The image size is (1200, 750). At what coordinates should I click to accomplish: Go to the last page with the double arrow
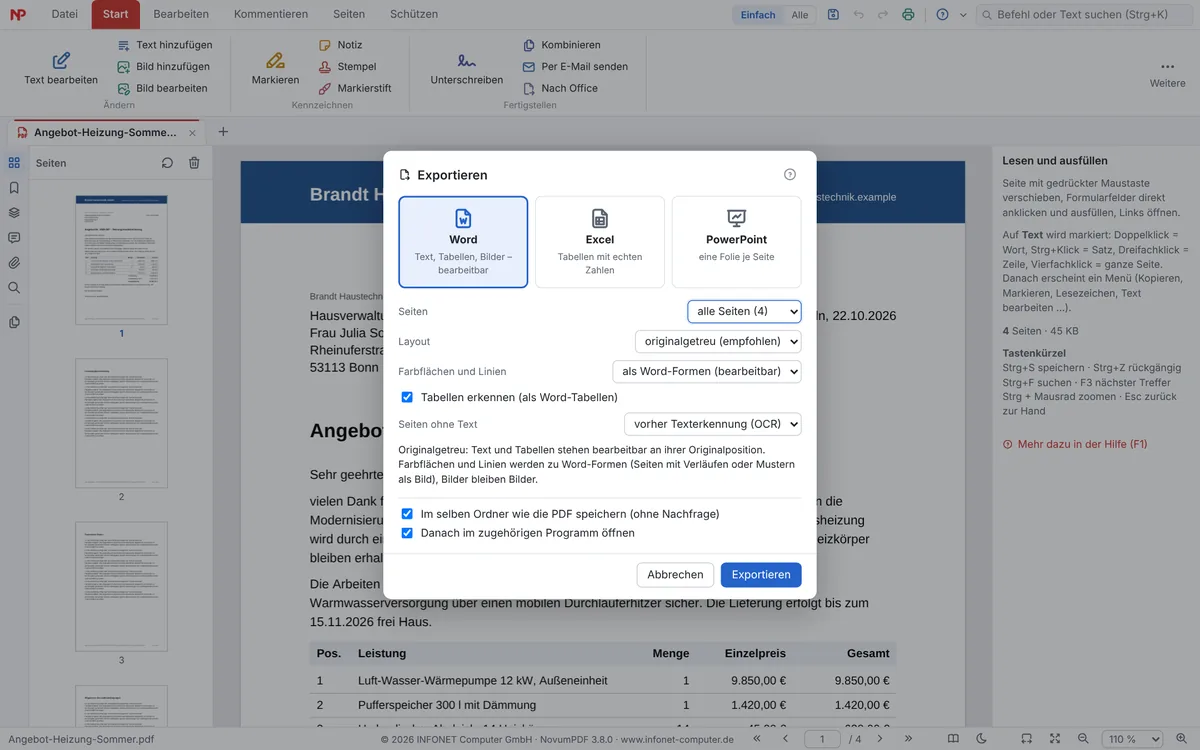pyautogui.click(x=908, y=739)
